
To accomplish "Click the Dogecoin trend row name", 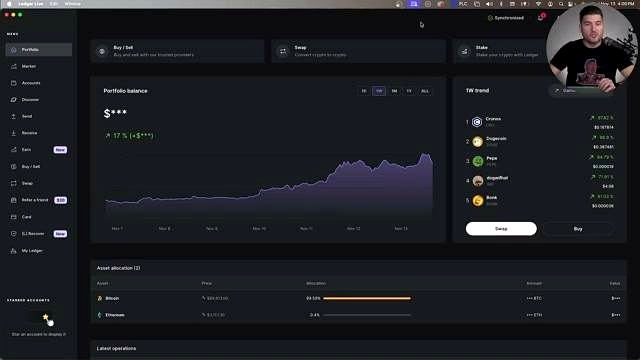I will pos(496,139).
